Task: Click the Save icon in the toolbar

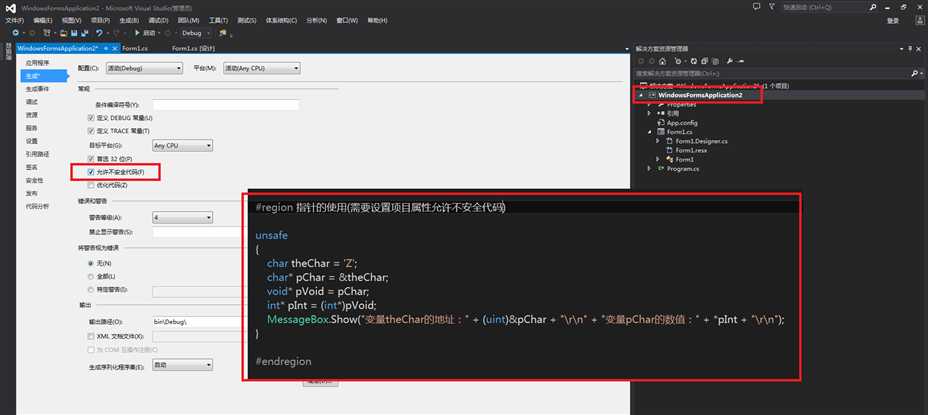Action: click(74, 33)
